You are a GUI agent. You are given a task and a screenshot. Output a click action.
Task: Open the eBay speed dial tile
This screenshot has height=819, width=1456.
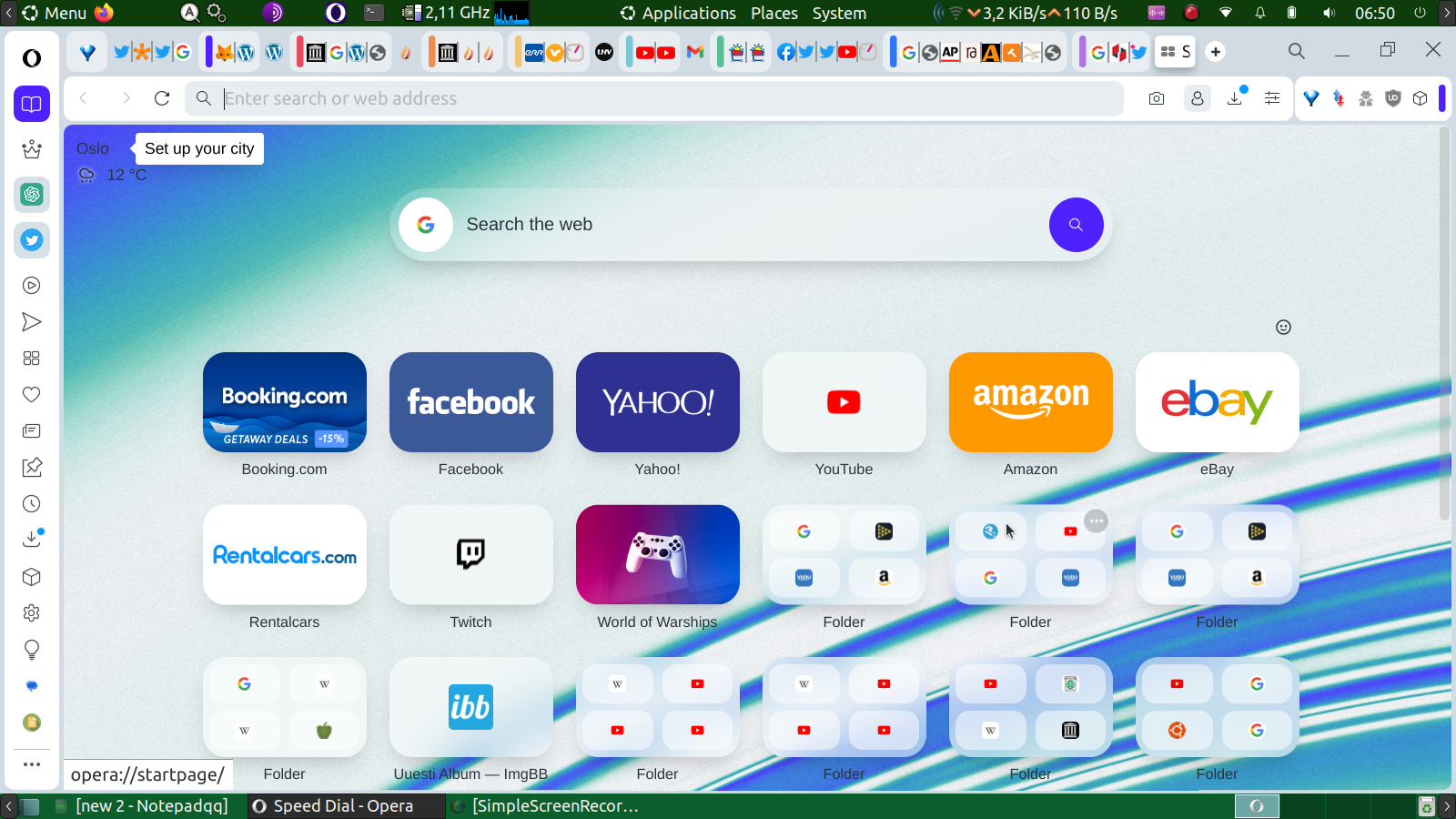coord(1218,402)
